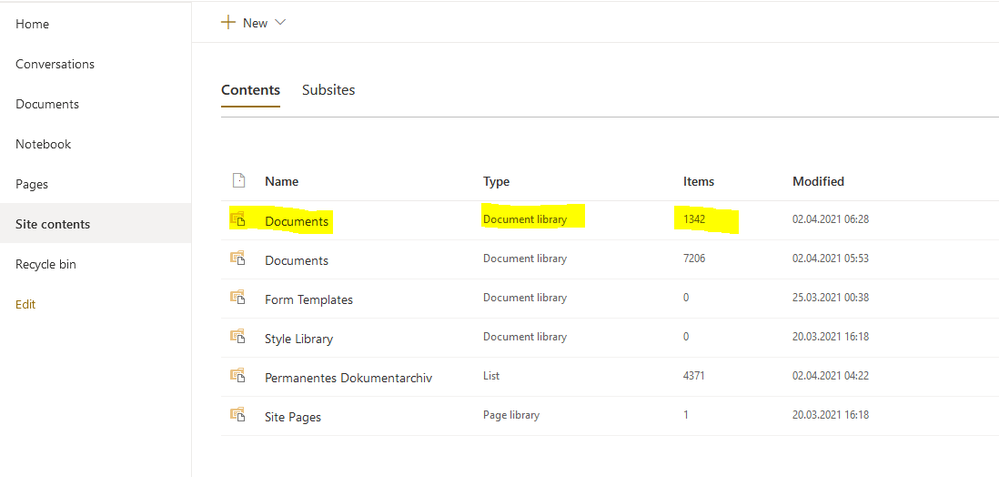
Task: Click the Site Pages library icon
Action: tap(238, 414)
